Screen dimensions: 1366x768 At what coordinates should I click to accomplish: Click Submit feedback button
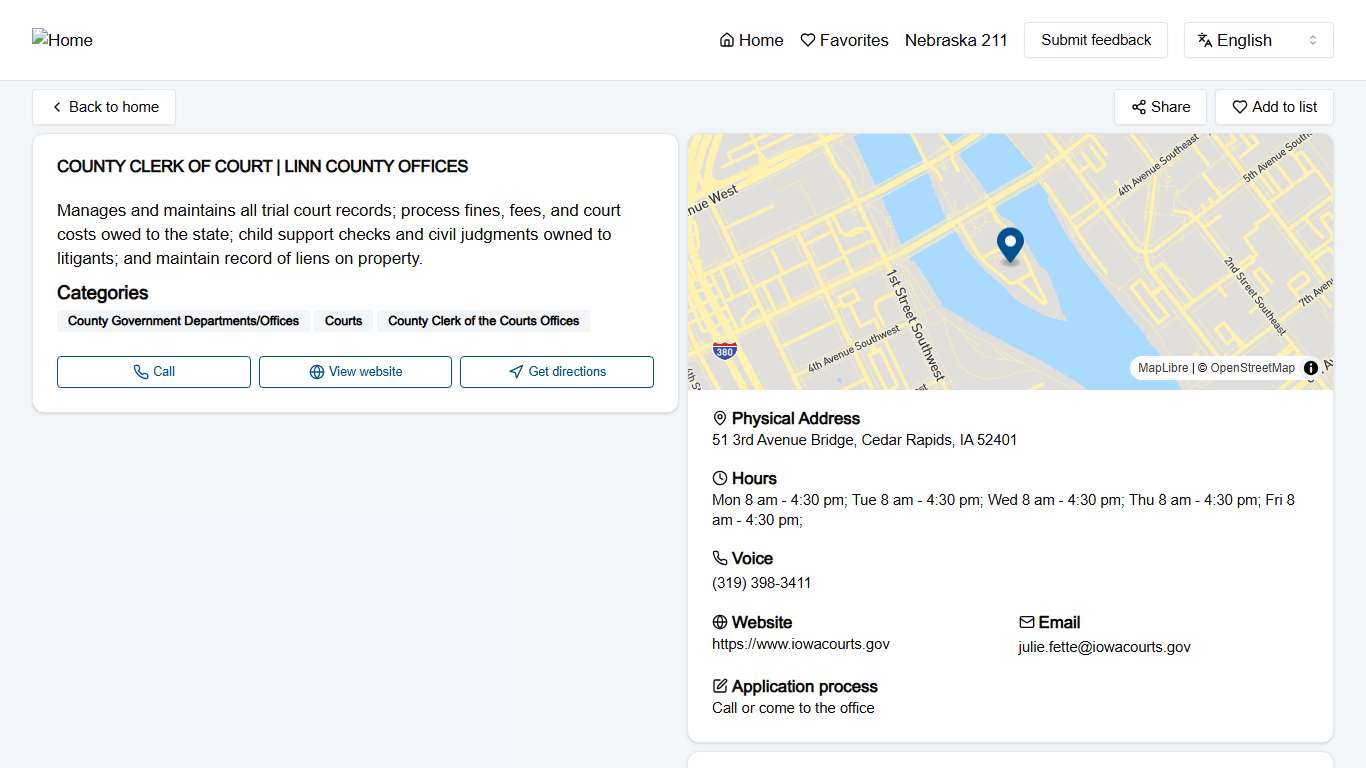(x=1095, y=40)
